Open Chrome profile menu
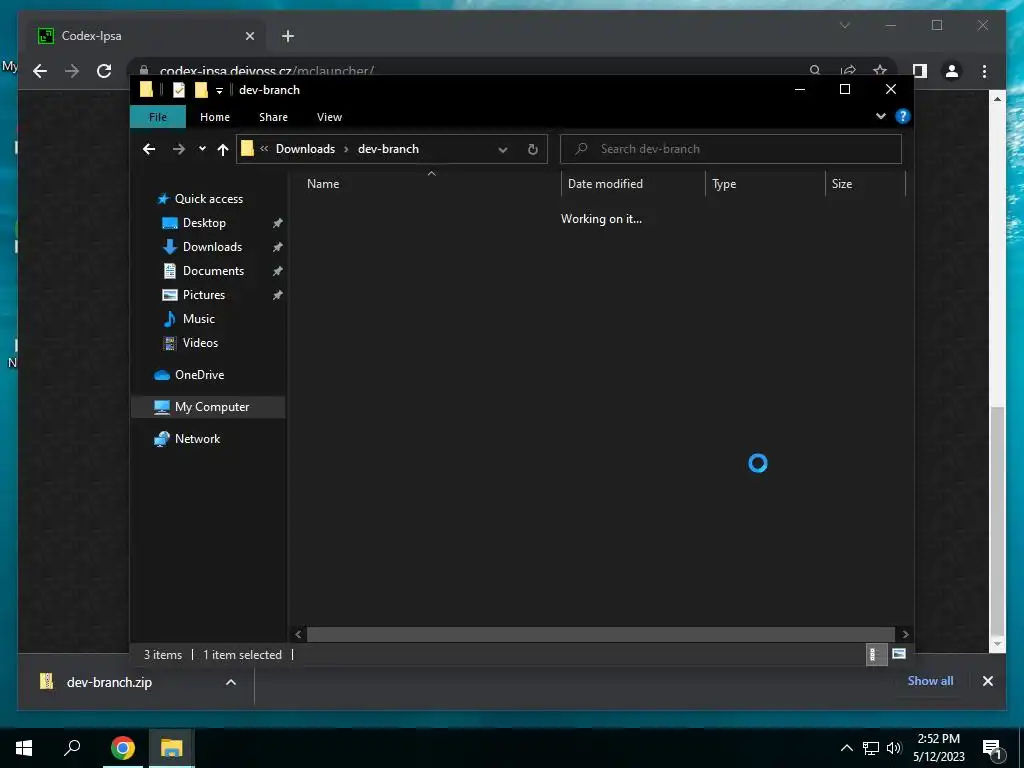Image resolution: width=1024 pixels, height=768 pixels. pyautogui.click(x=952, y=71)
